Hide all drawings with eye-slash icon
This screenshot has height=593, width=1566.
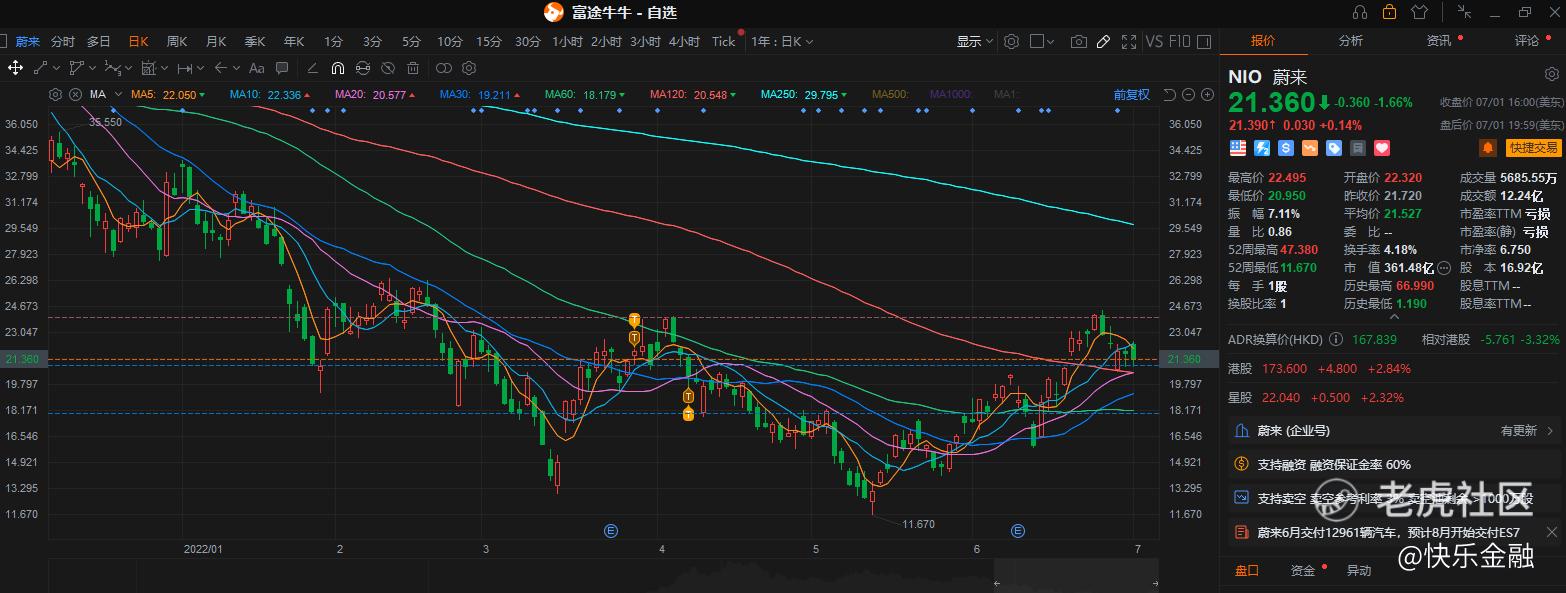coord(387,68)
